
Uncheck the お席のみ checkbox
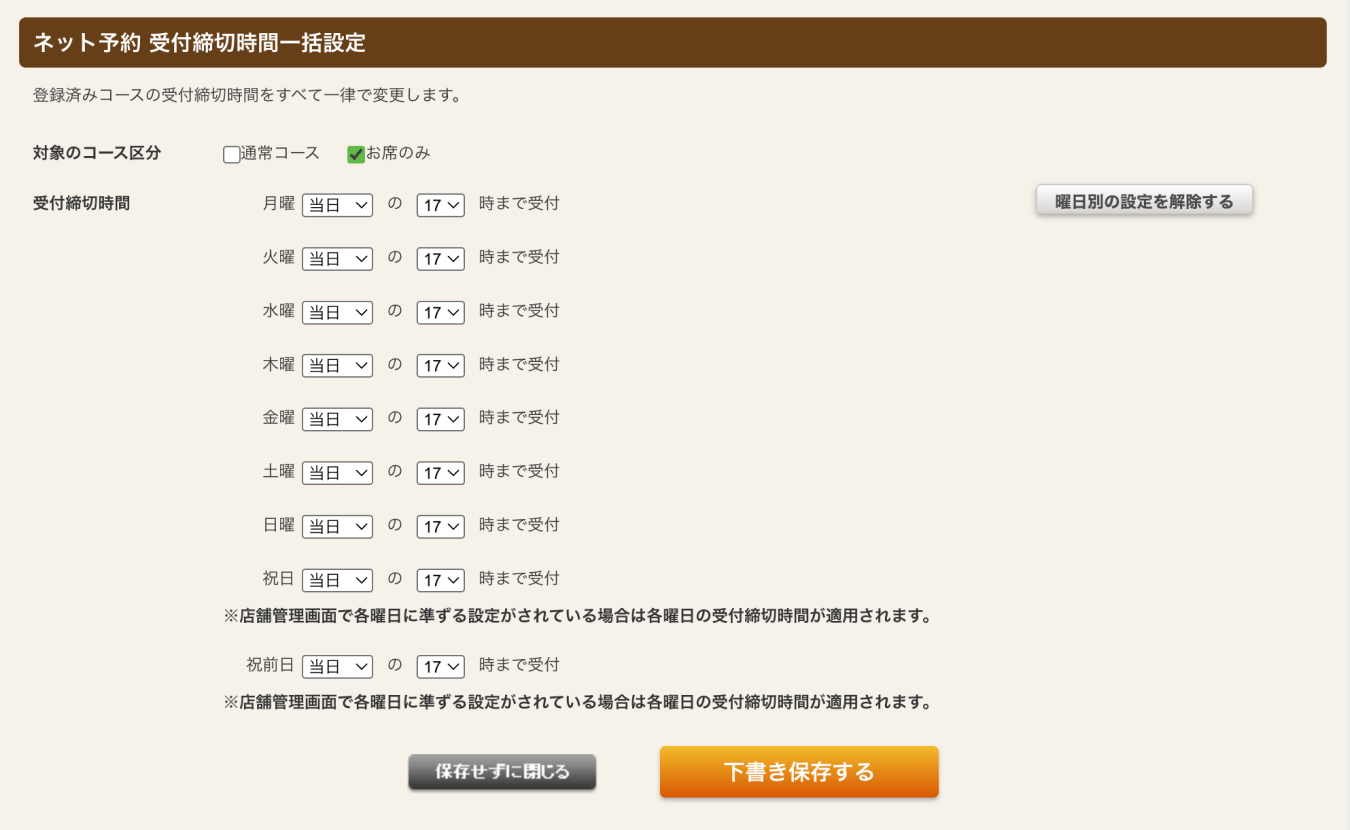point(355,155)
